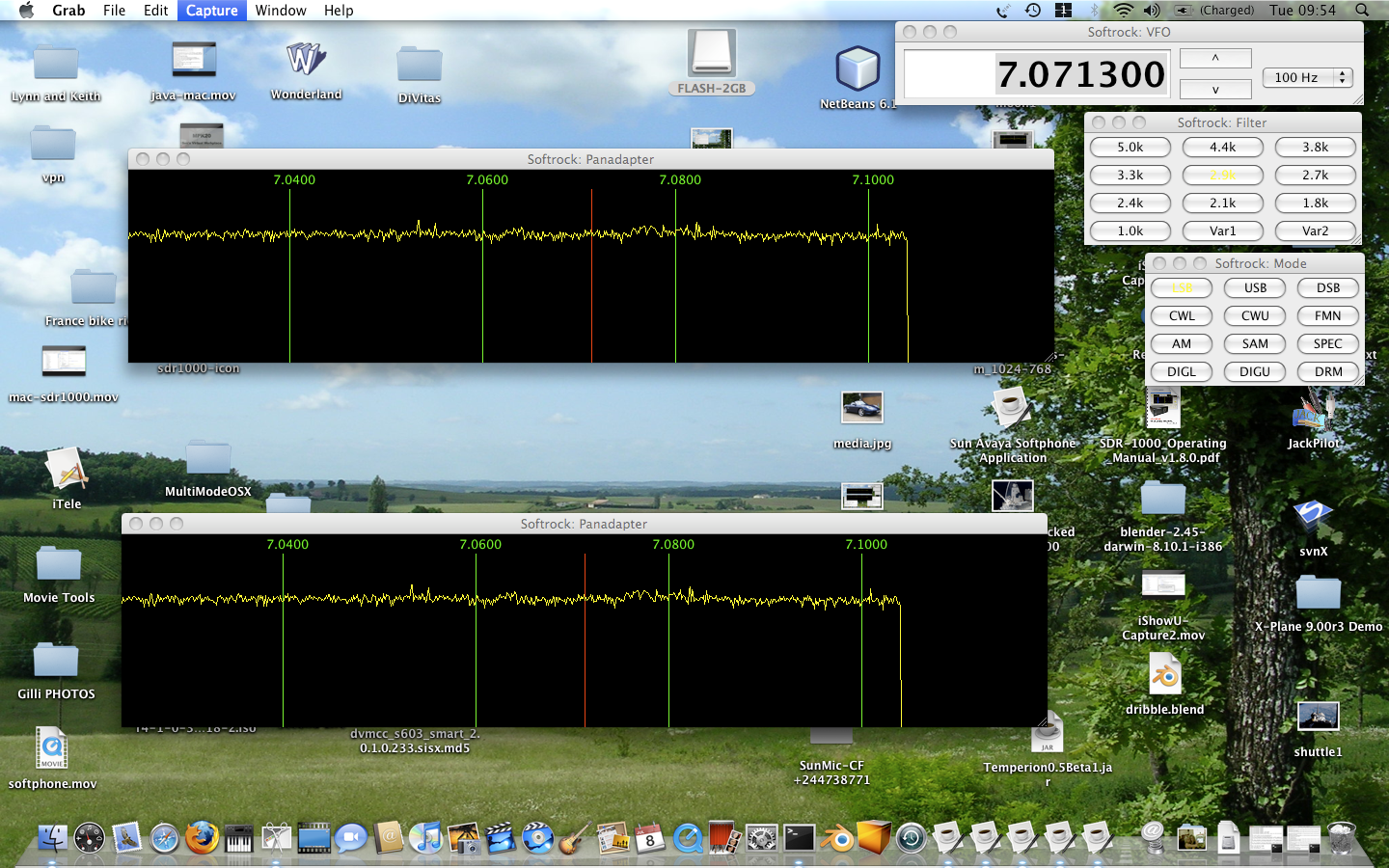The height and width of the screenshot is (868, 1389).
Task: Select the media.jpg desktop thumbnail
Action: (862, 407)
